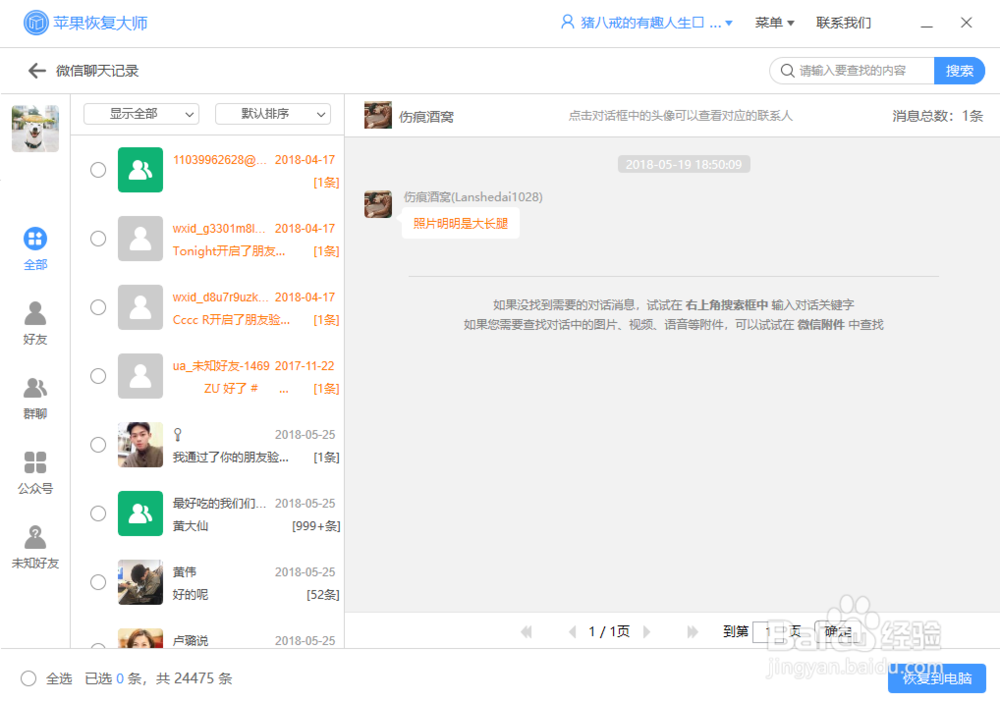Click the green group avatar of 最好吃的我们们

coord(140,513)
